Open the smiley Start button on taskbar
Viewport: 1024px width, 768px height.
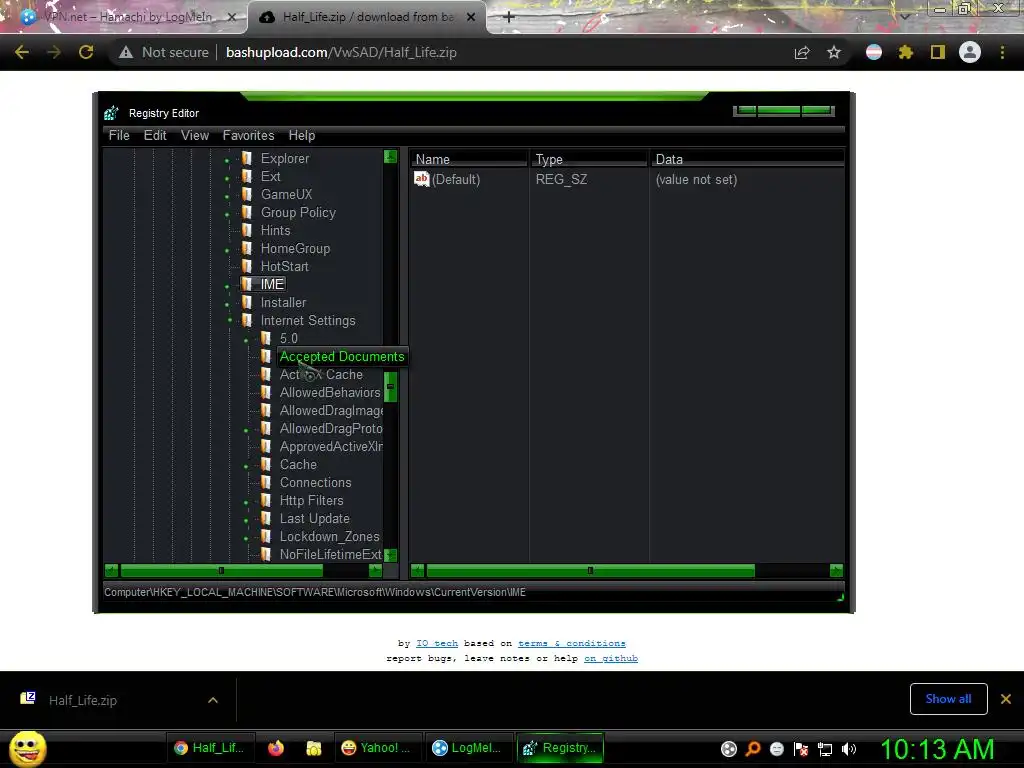[x=28, y=748]
